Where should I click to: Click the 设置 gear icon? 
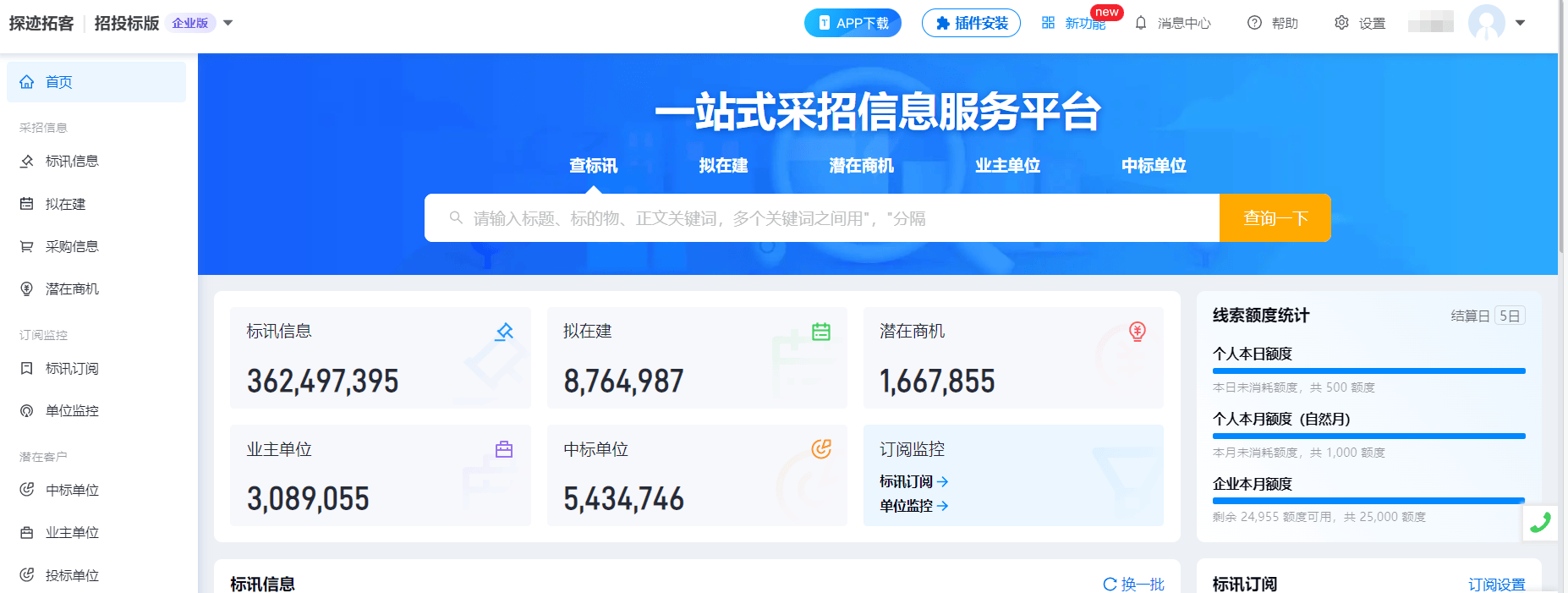pos(1341,23)
